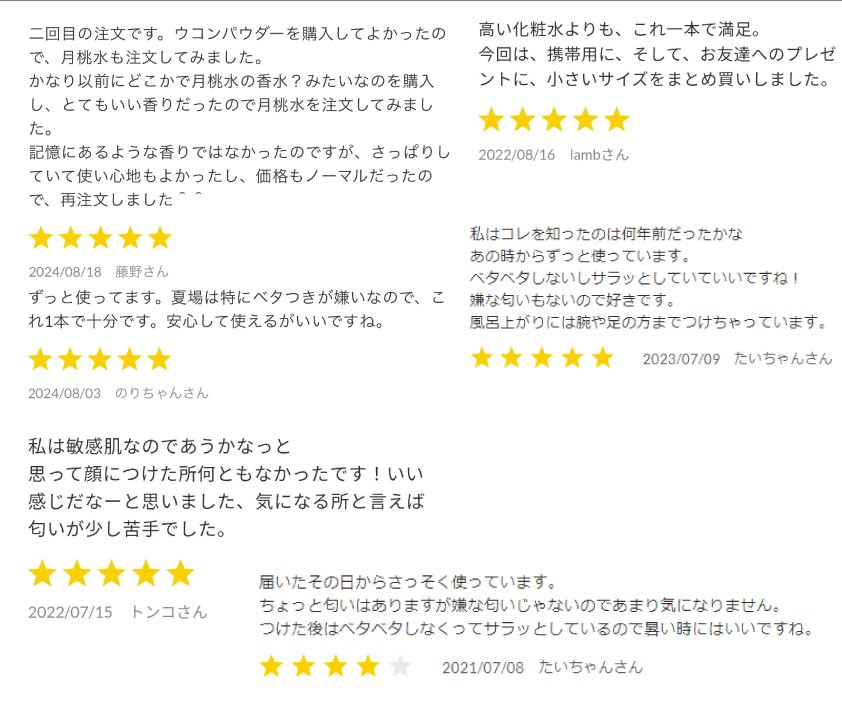
Task: Click たいちゃんさん beside the 2023/07/09 date
Action: point(783,358)
